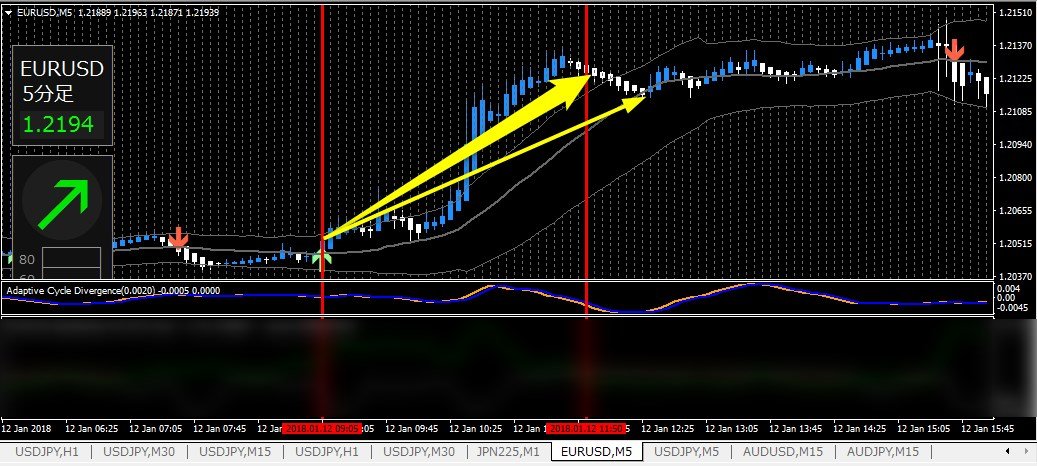Click the first red date label at 09:05
1037x466 pixels.
(321, 428)
